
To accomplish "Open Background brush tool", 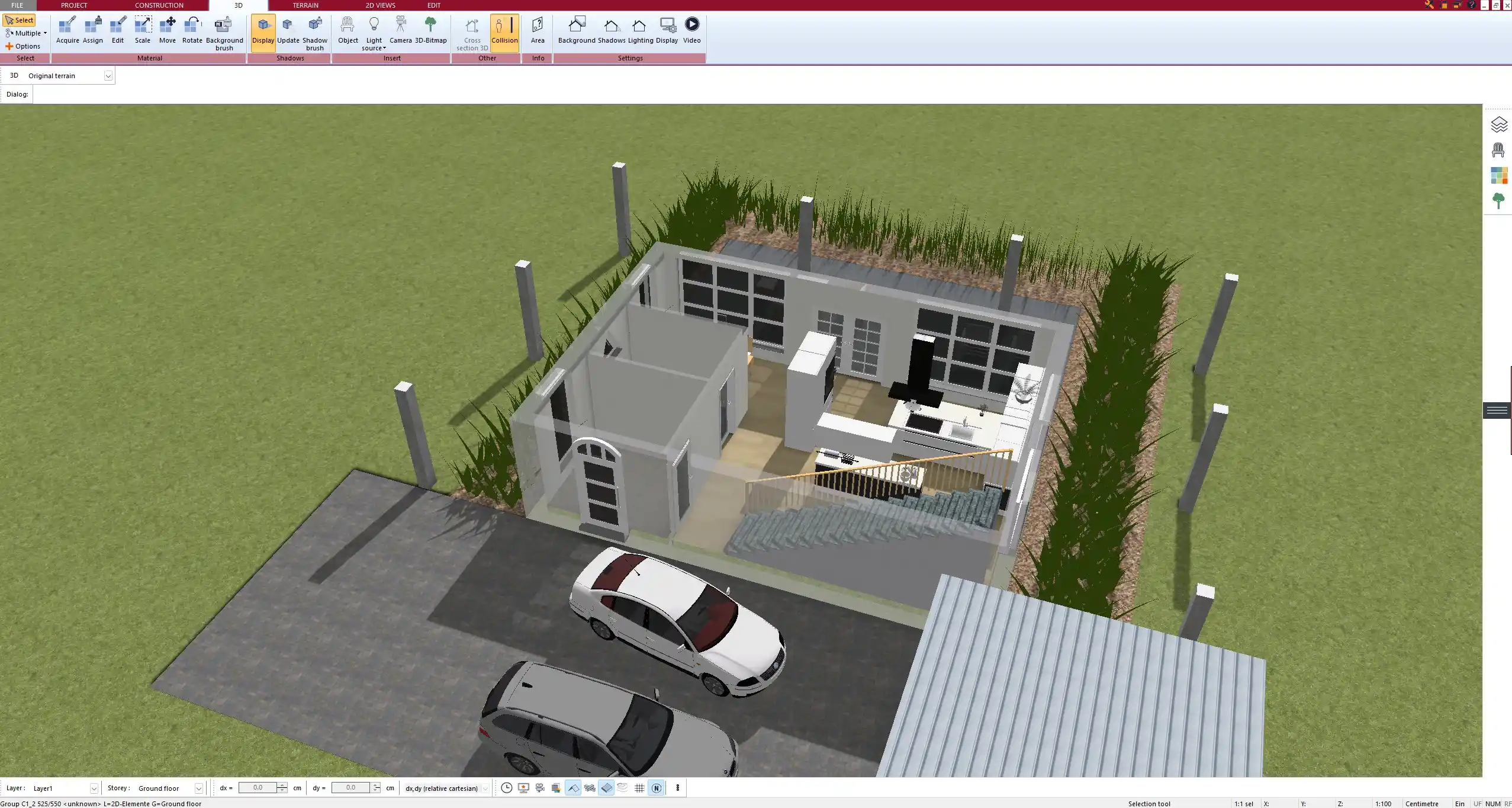I will coord(224,33).
